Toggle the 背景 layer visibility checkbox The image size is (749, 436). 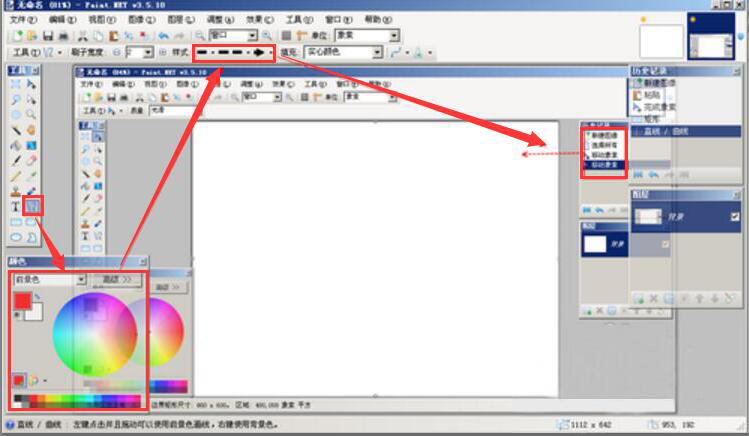[735, 217]
